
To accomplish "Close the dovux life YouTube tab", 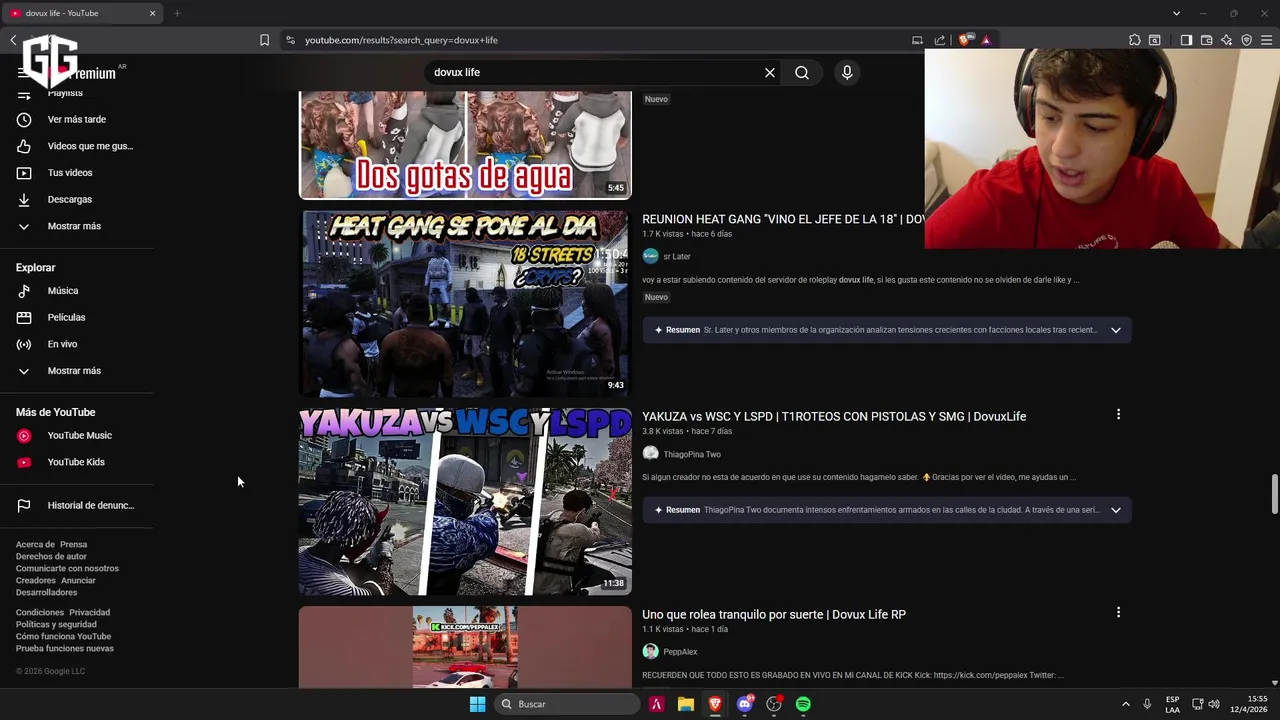I will (x=152, y=13).
